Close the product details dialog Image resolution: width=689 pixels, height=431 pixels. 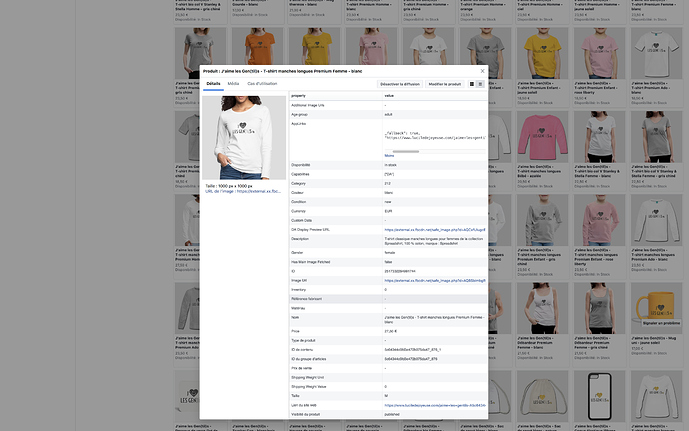482,72
